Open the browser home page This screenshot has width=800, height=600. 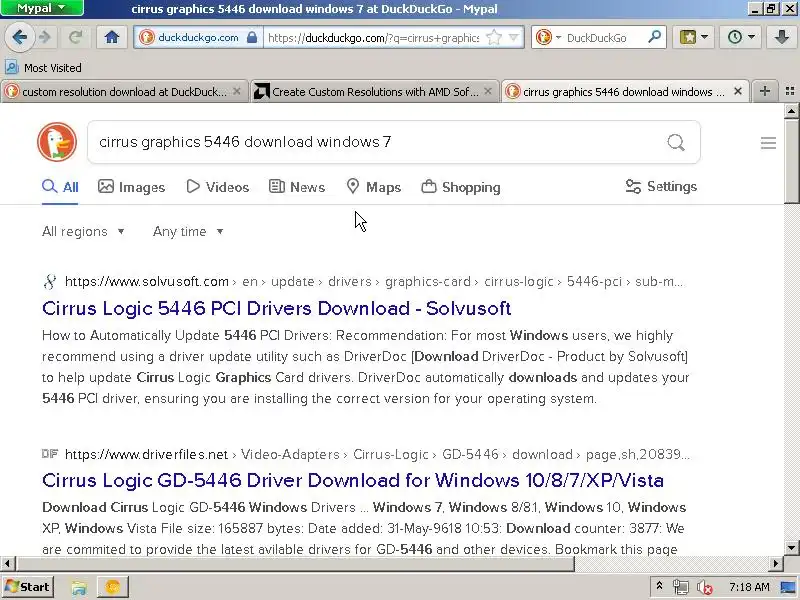(x=112, y=37)
